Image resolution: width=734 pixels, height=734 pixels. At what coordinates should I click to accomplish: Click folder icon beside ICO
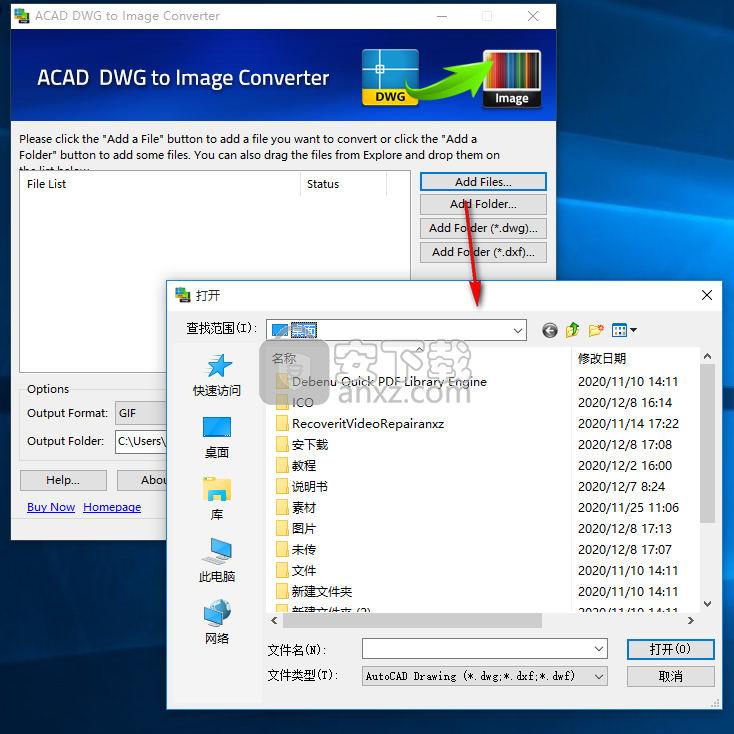pyautogui.click(x=282, y=402)
